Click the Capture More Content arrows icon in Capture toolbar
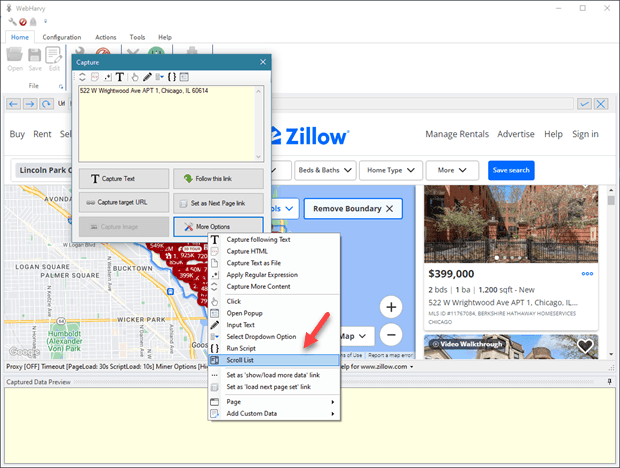Viewport: 620px width, 468px height. pos(82,77)
